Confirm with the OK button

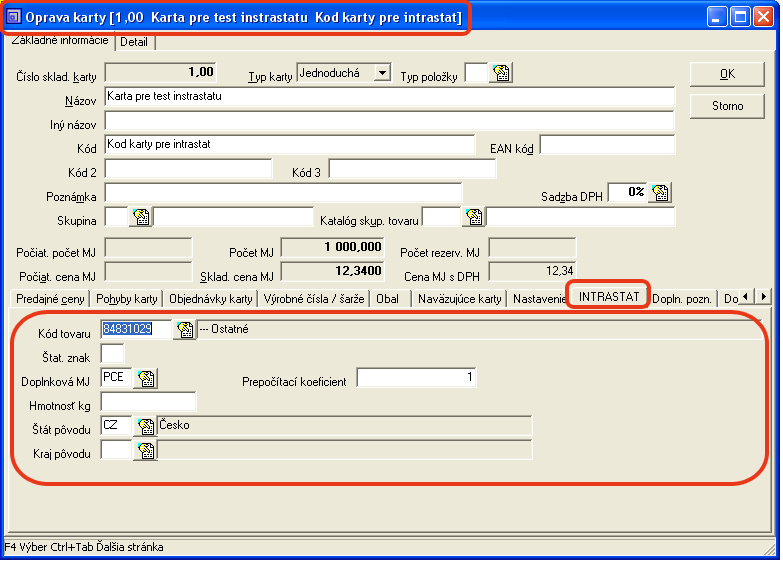tap(727, 74)
